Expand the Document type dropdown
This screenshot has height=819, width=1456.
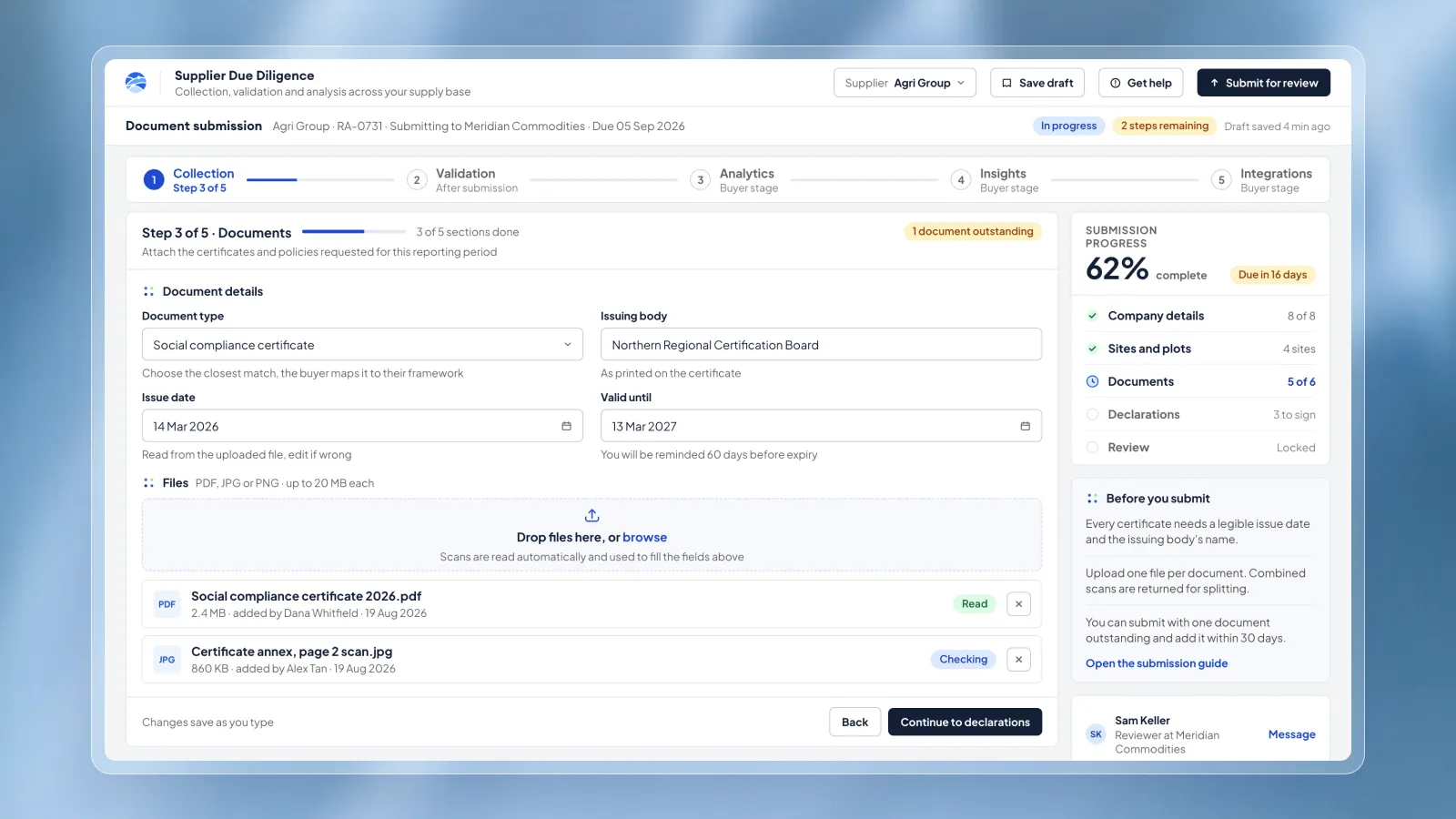362,345
